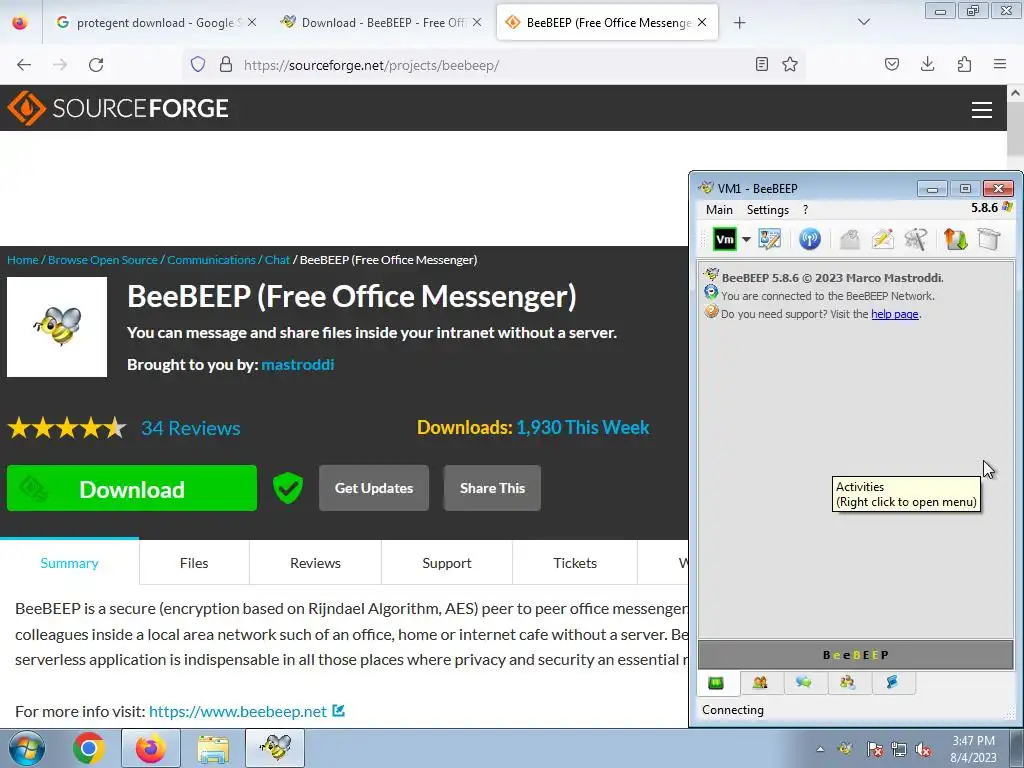Click the trash bin icon in BeeBEEP toolbar

coord(989,239)
